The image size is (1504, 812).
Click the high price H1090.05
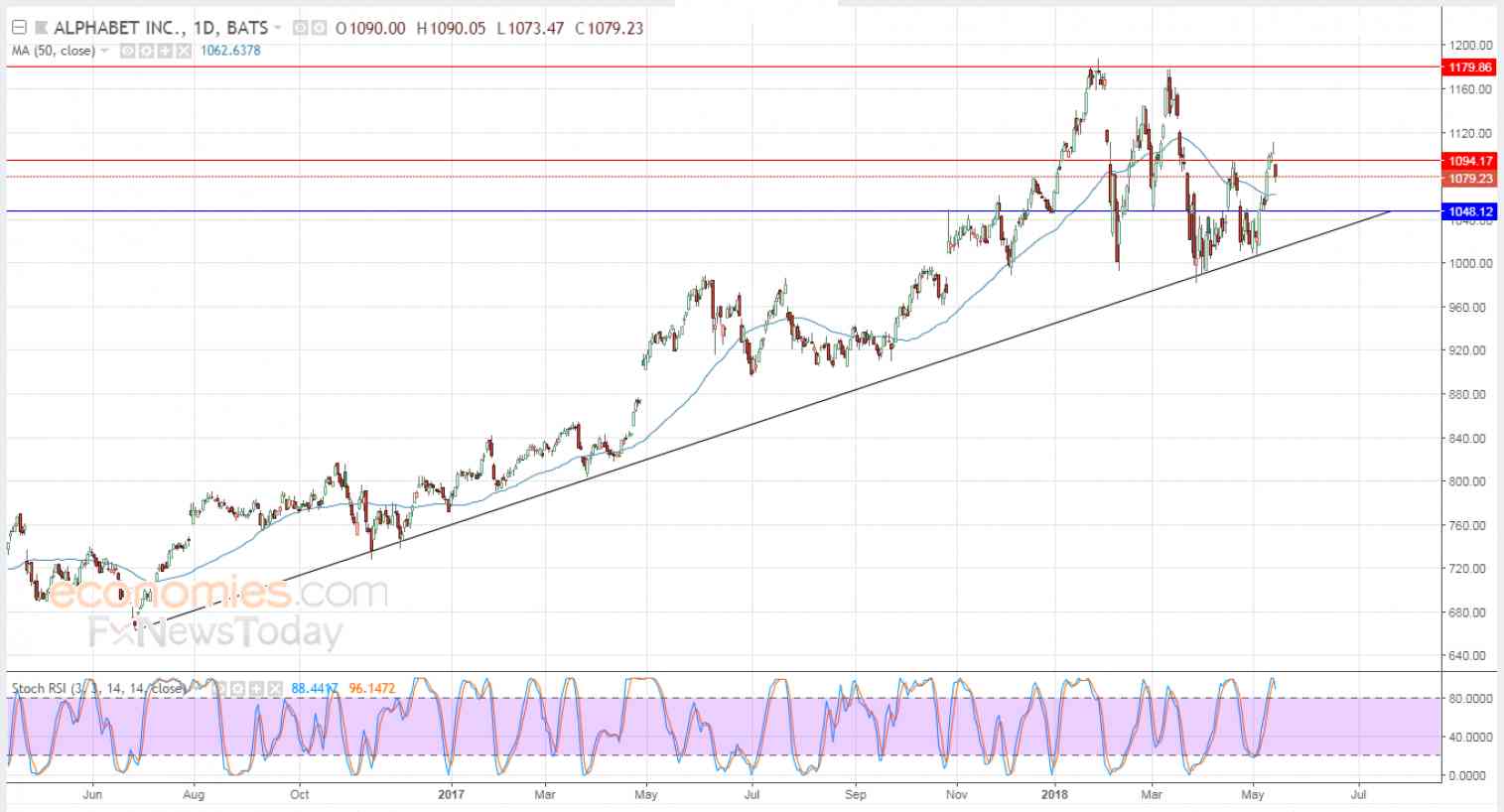(x=451, y=28)
